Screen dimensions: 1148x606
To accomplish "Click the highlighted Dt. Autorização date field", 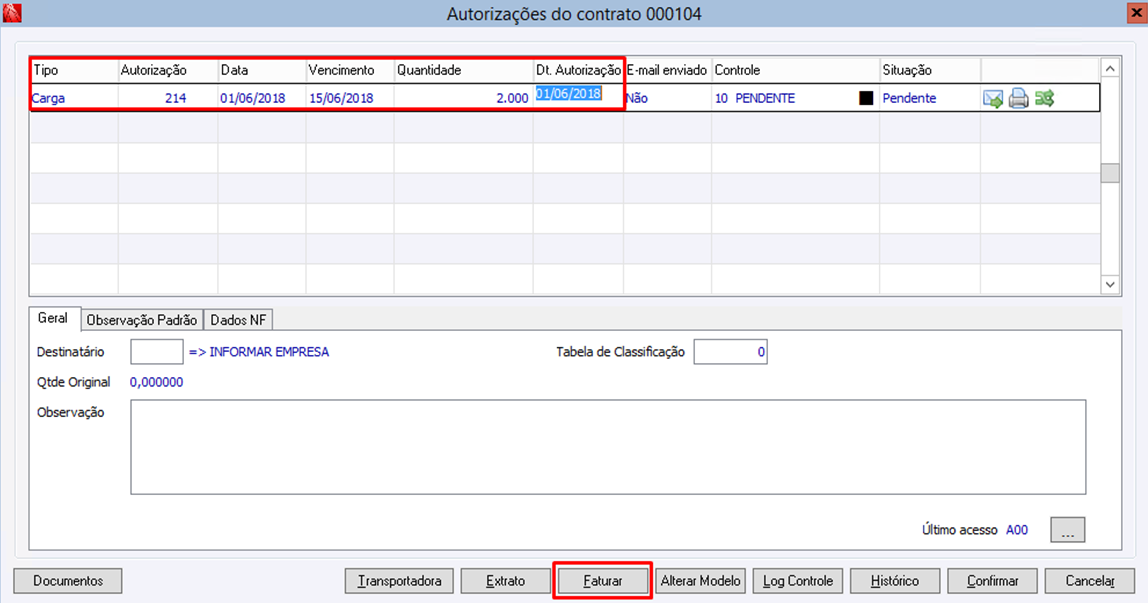I will coord(569,94).
